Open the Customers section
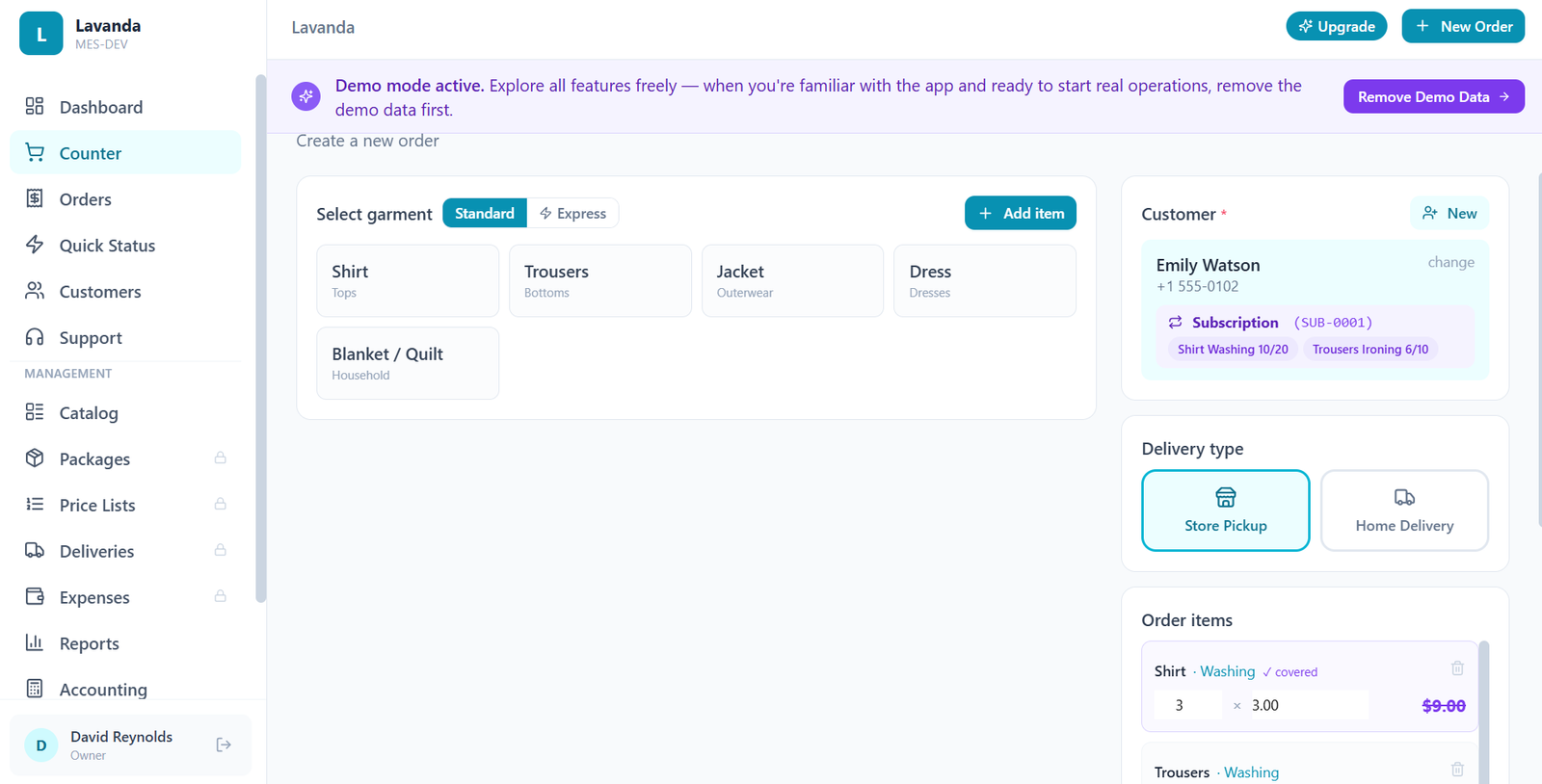Viewport: 1542px width, 784px height. coord(125,292)
